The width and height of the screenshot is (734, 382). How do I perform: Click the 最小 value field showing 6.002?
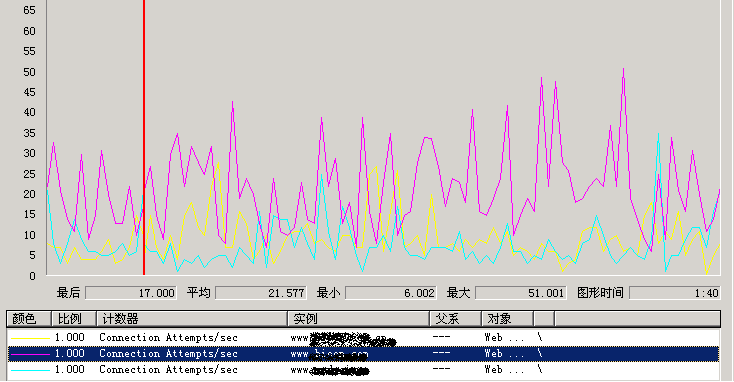391,293
